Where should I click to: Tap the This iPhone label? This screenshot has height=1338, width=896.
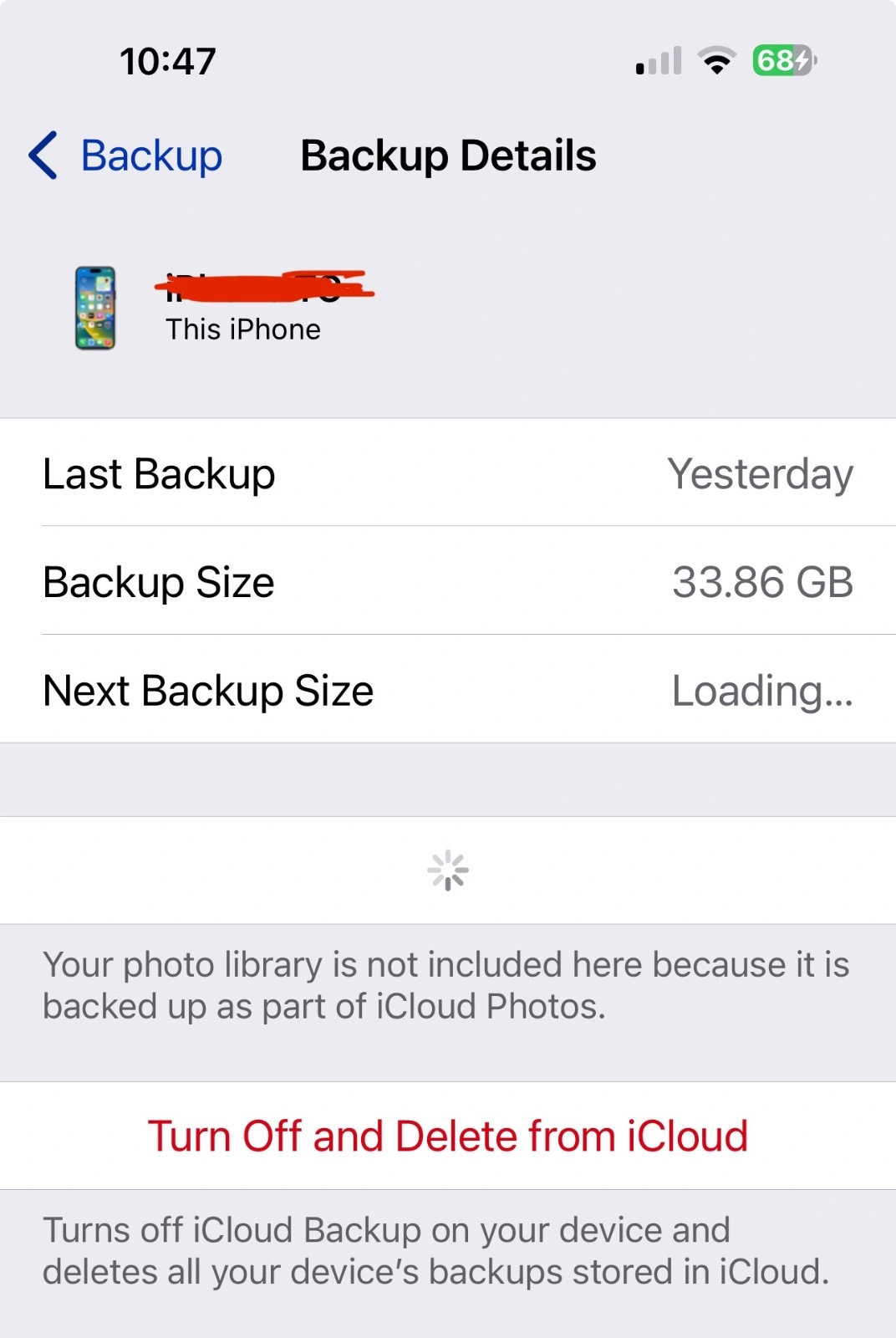click(x=243, y=329)
